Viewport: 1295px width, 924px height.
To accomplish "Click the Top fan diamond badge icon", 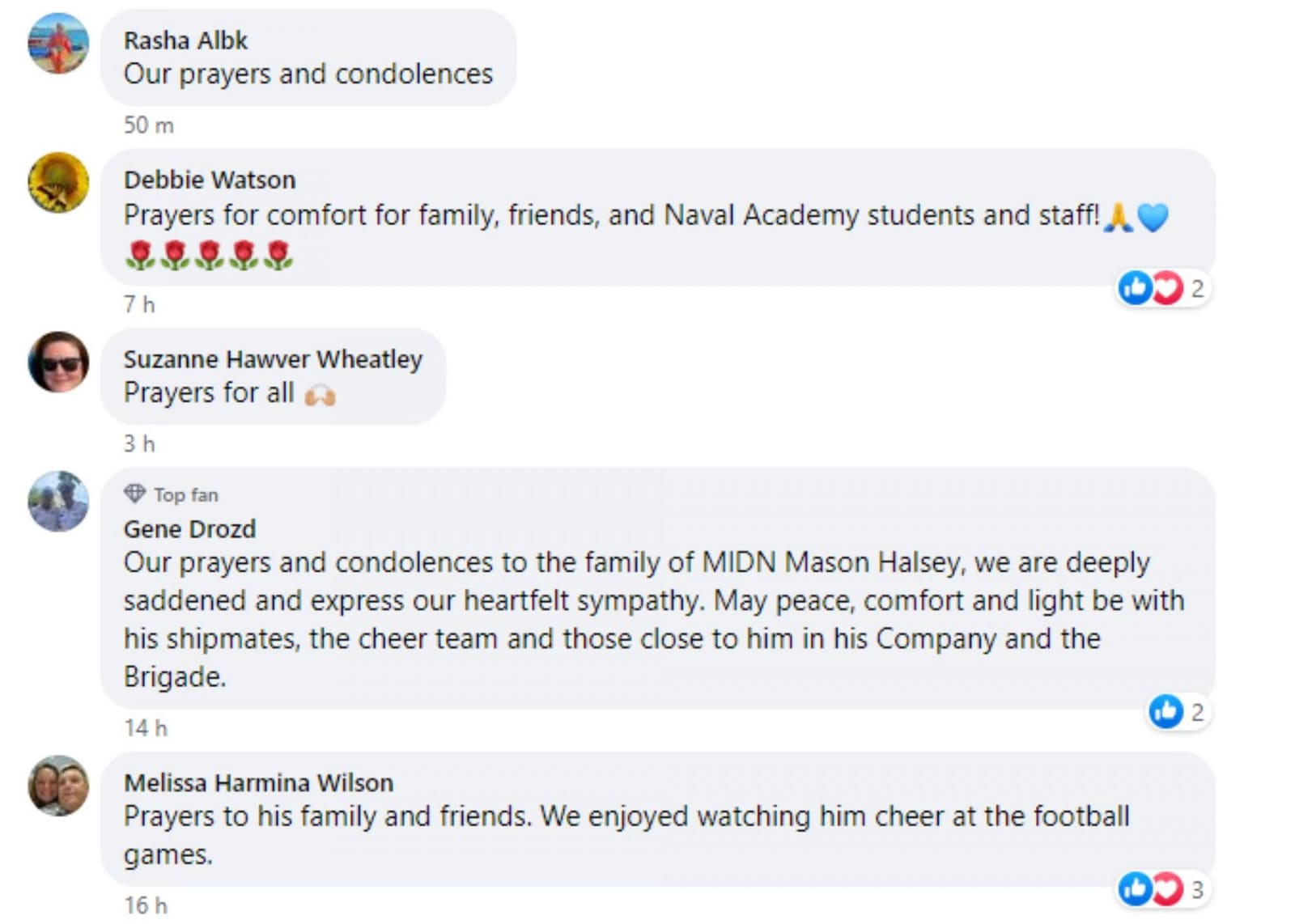I will click(134, 494).
